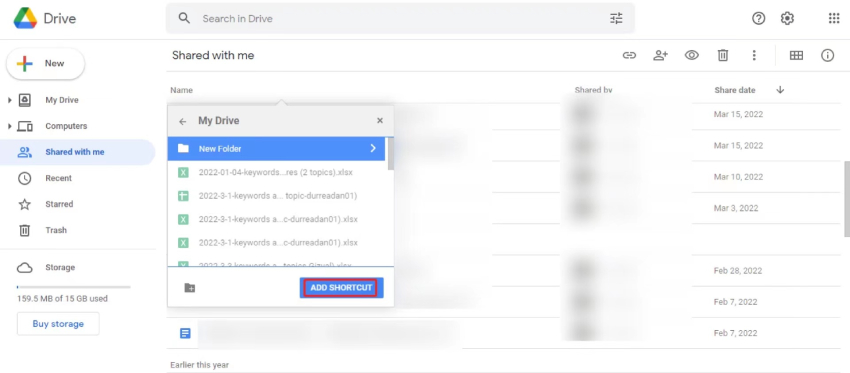Open Recent in sidebar
This screenshot has width=850, height=373.
coord(59,178)
